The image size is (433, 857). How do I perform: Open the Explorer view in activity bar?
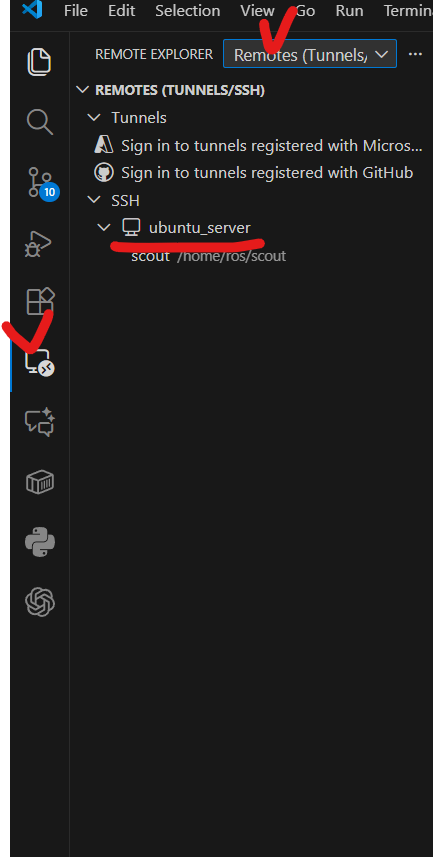[x=39, y=61]
